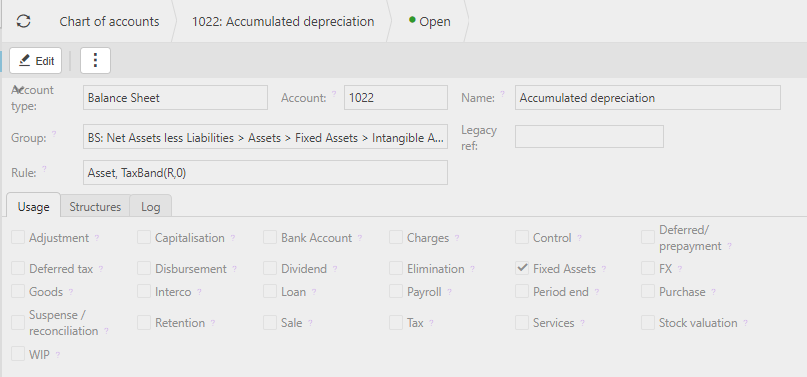807x377 pixels.
Task: Tick the Adjustment checkbox
Action: [x=18, y=237]
